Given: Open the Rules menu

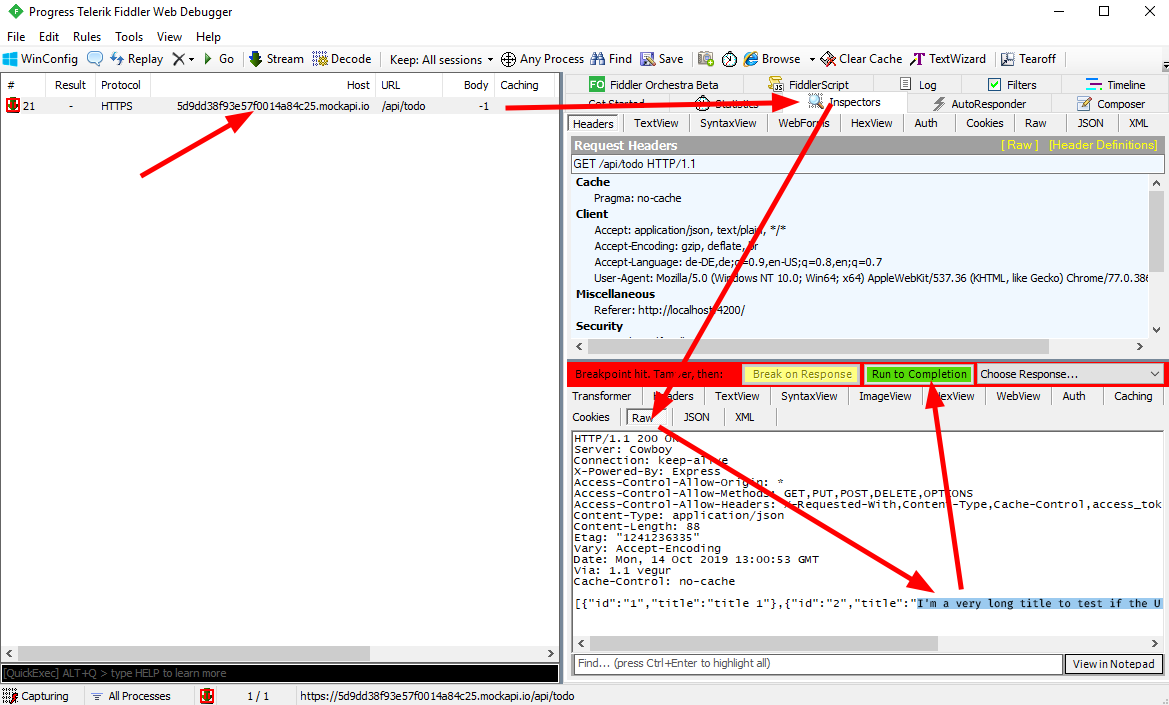Looking at the screenshot, I should (87, 37).
